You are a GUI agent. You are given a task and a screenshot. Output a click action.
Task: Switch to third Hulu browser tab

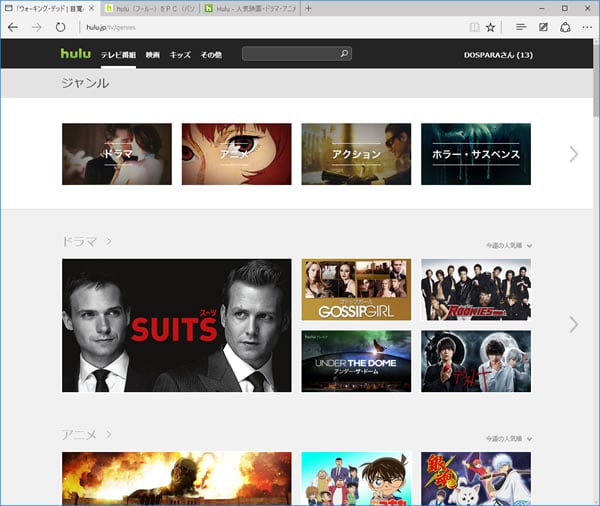point(251,8)
